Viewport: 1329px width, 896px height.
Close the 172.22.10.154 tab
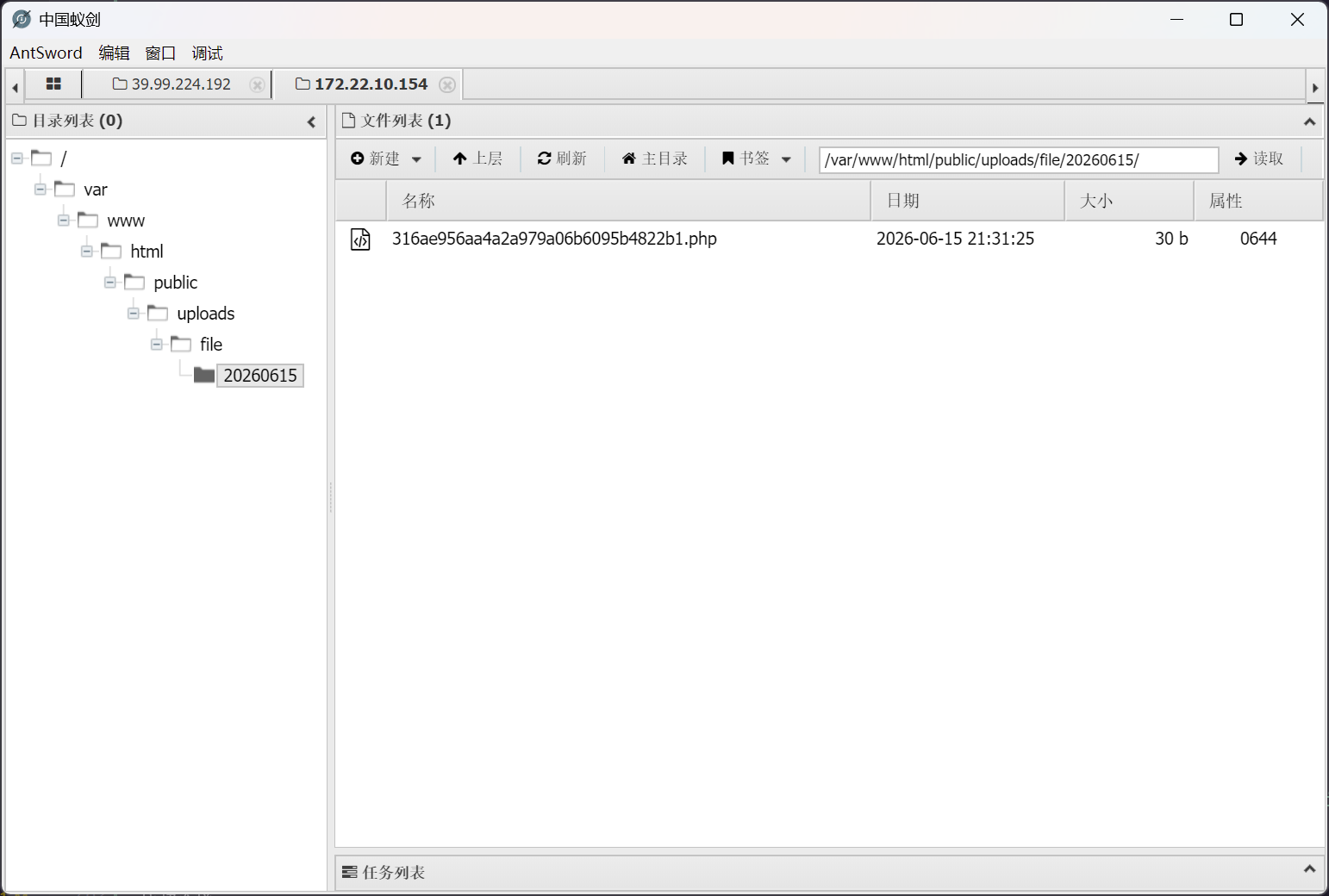pyautogui.click(x=447, y=84)
